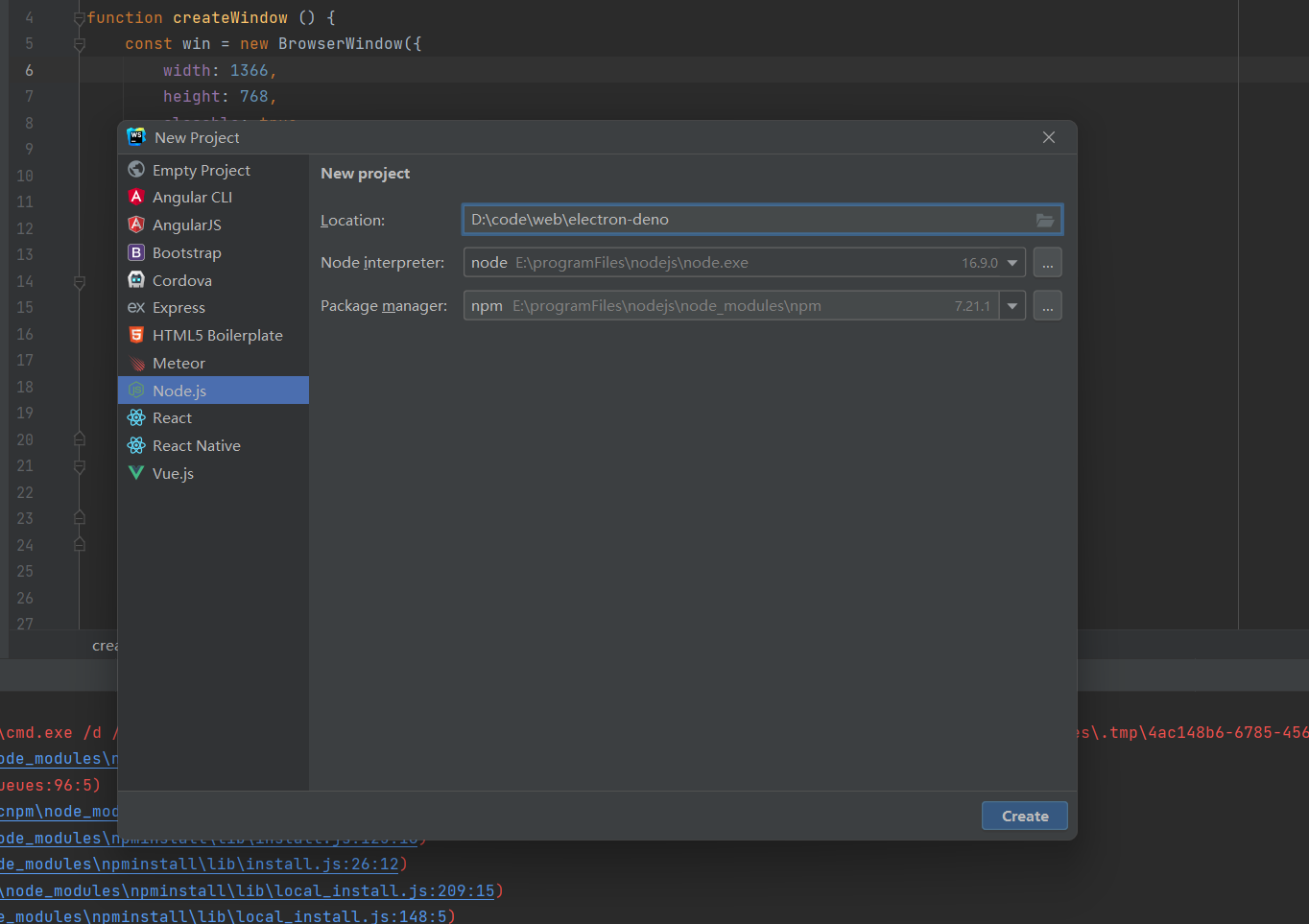
Task: Click the Bootstrap B icon
Action: click(x=136, y=252)
